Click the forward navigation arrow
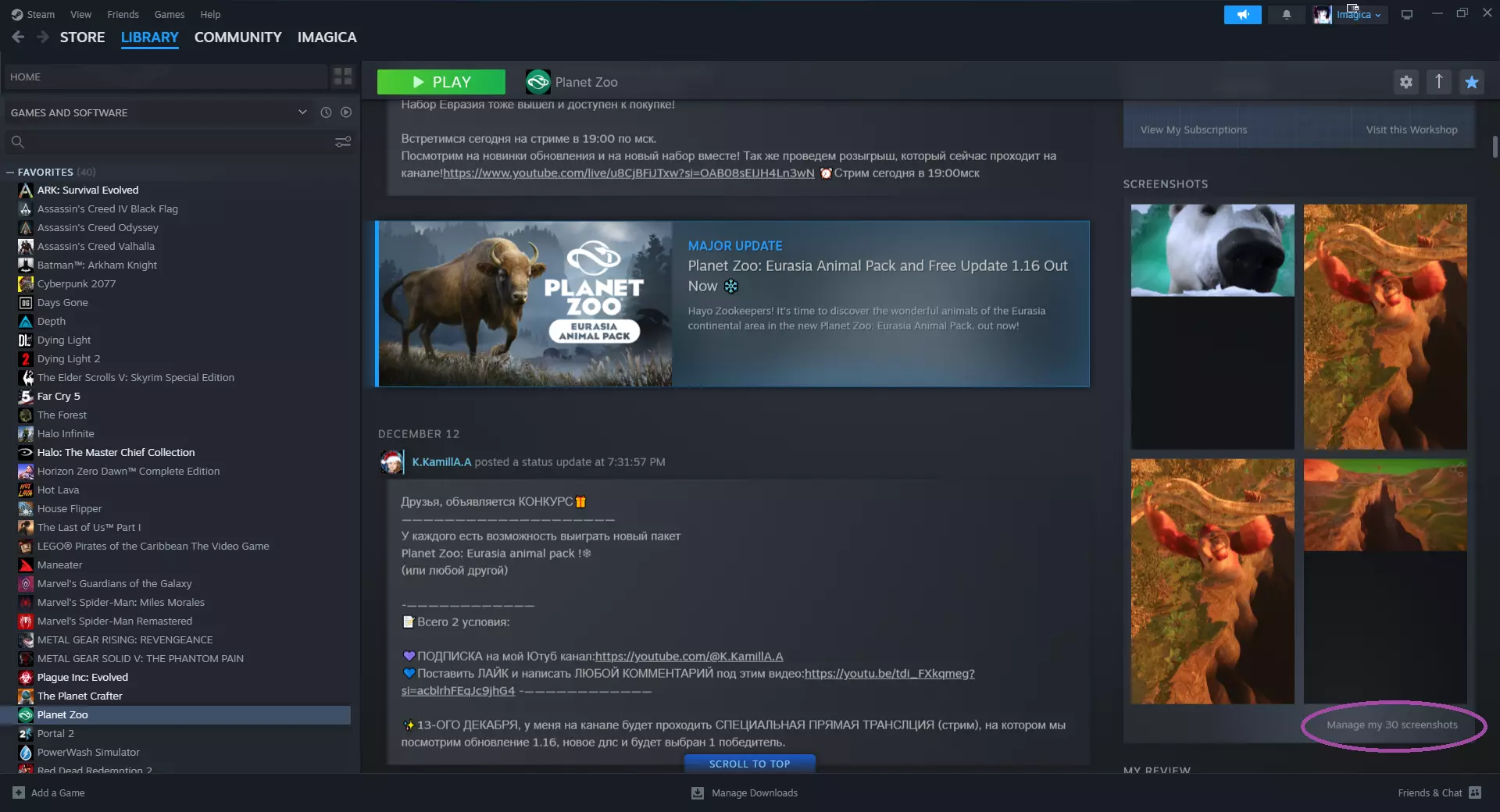Image resolution: width=1500 pixels, height=812 pixels. [x=43, y=37]
